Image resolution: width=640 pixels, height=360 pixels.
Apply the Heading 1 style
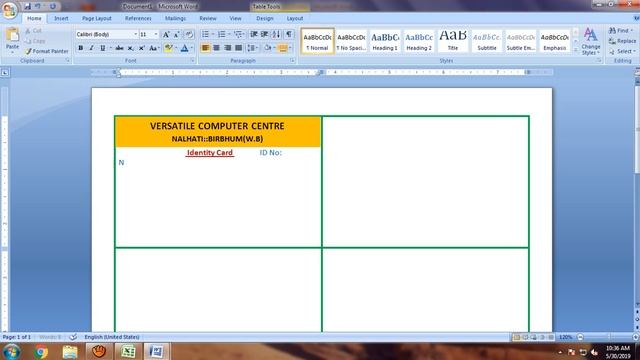tap(385, 41)
